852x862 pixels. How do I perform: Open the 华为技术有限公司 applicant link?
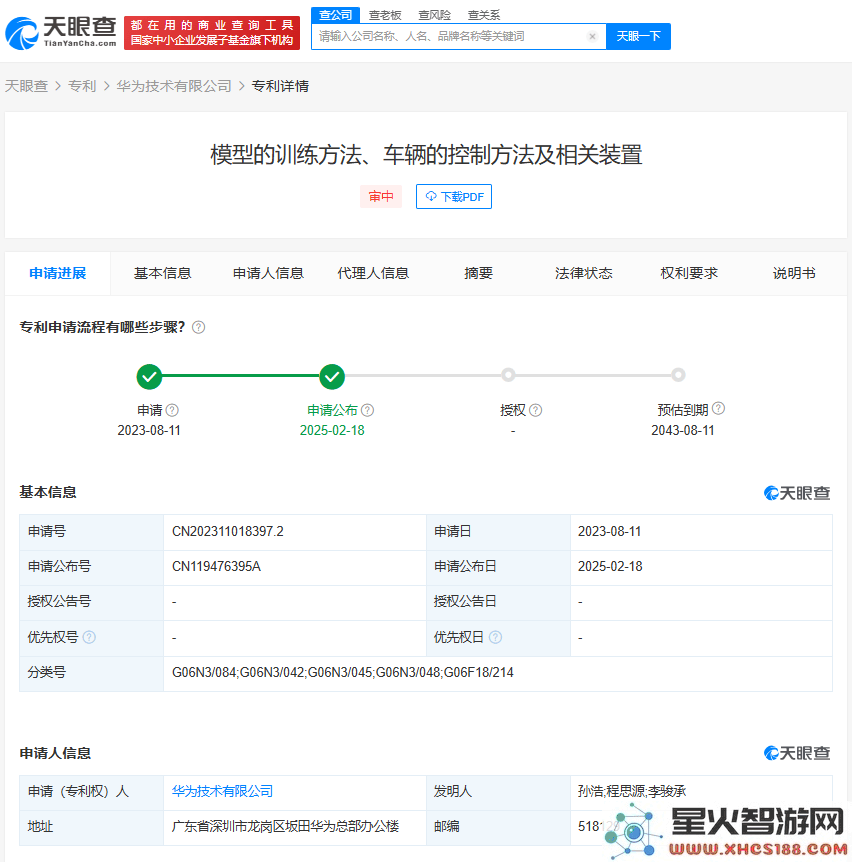(x=222, y=791)
